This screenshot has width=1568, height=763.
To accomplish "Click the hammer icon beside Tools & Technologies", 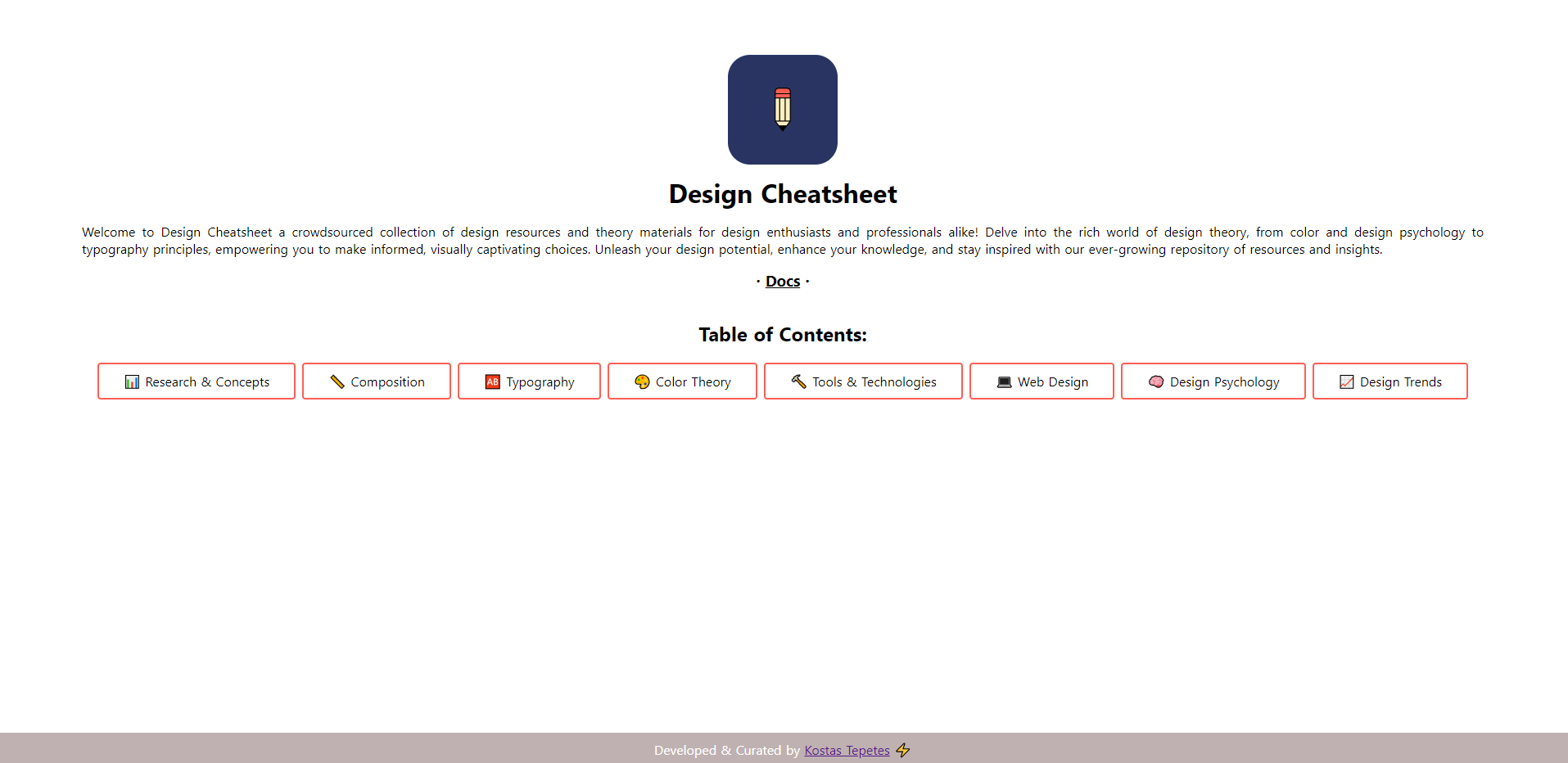I will (x=799, y=381).
